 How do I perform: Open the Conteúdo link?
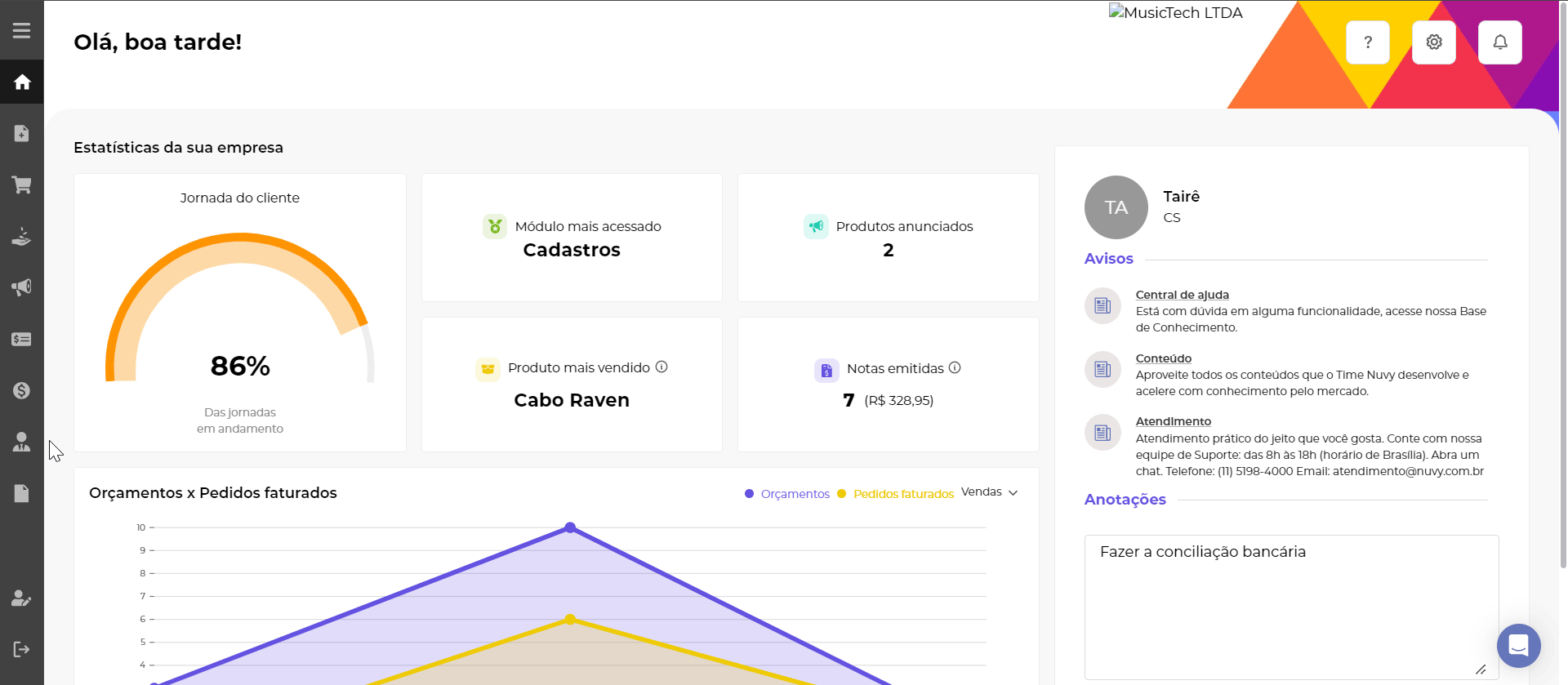click(1163, 358)
